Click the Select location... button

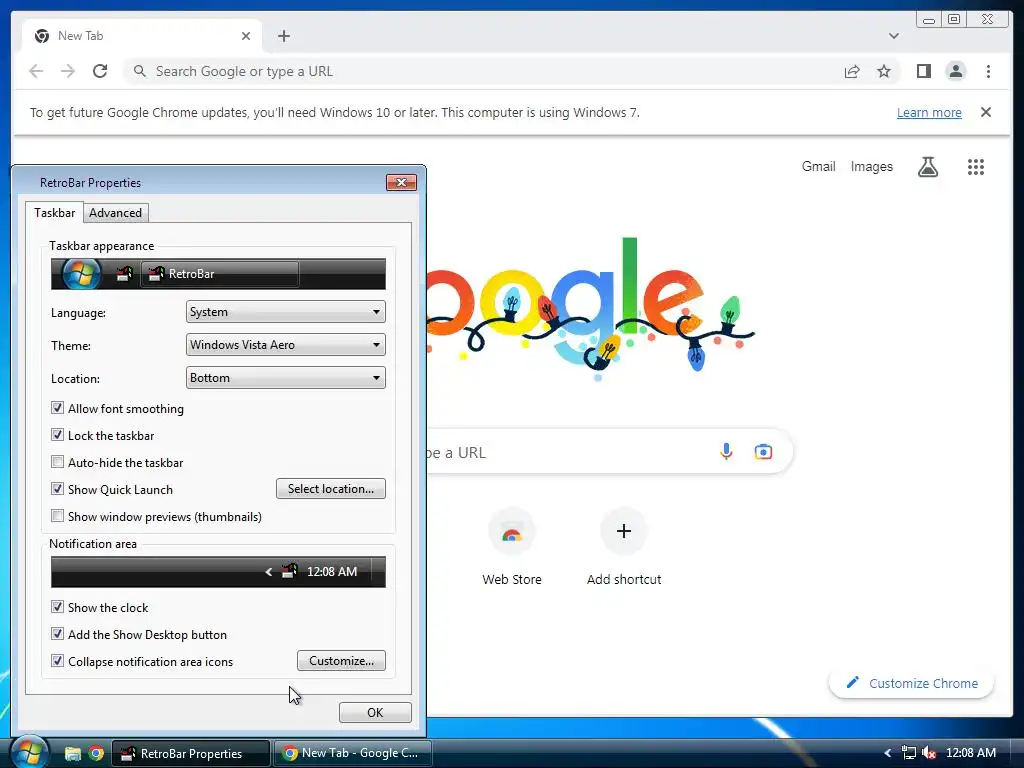point(330,488)
